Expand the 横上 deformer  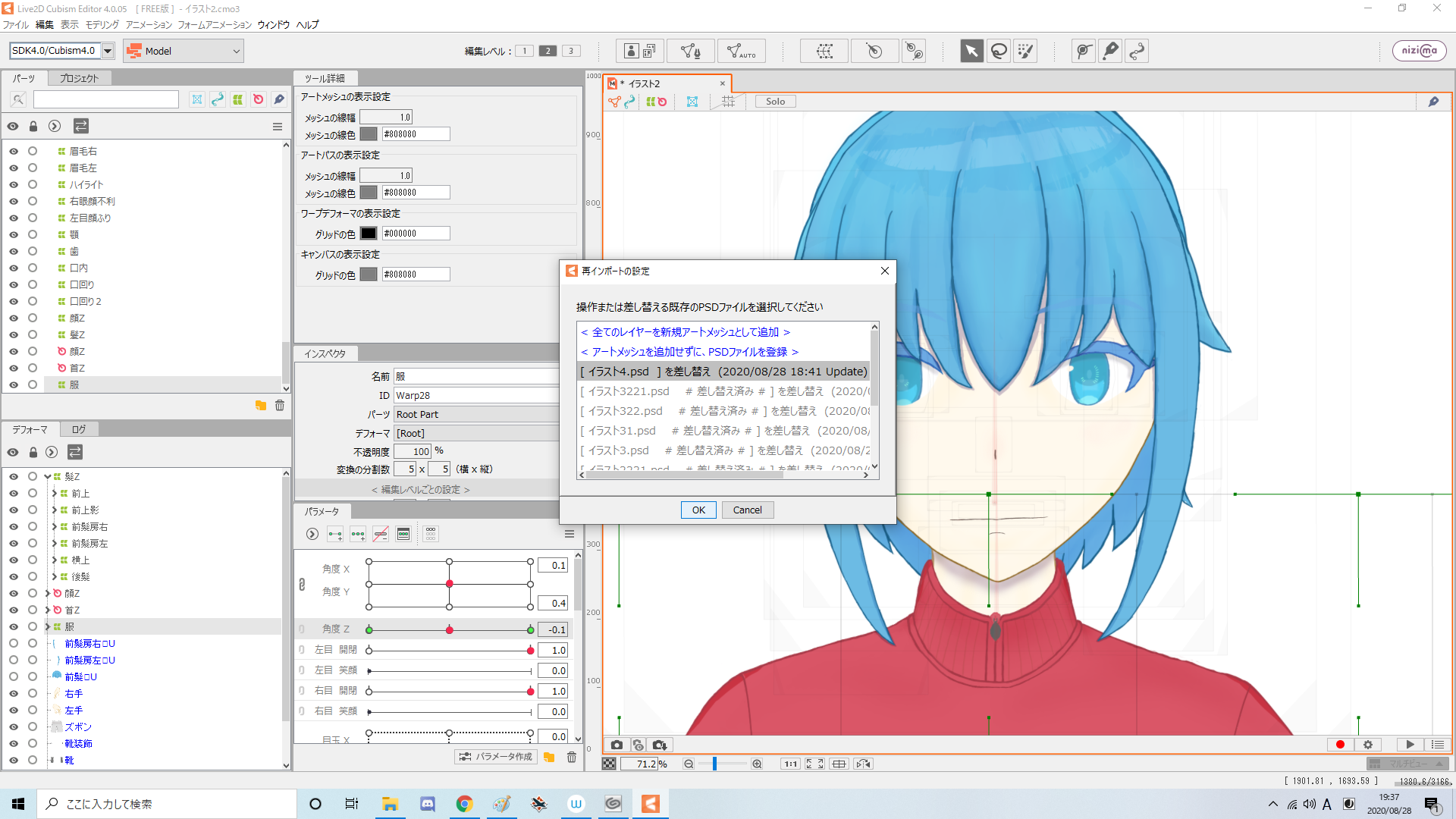[54, 560]
